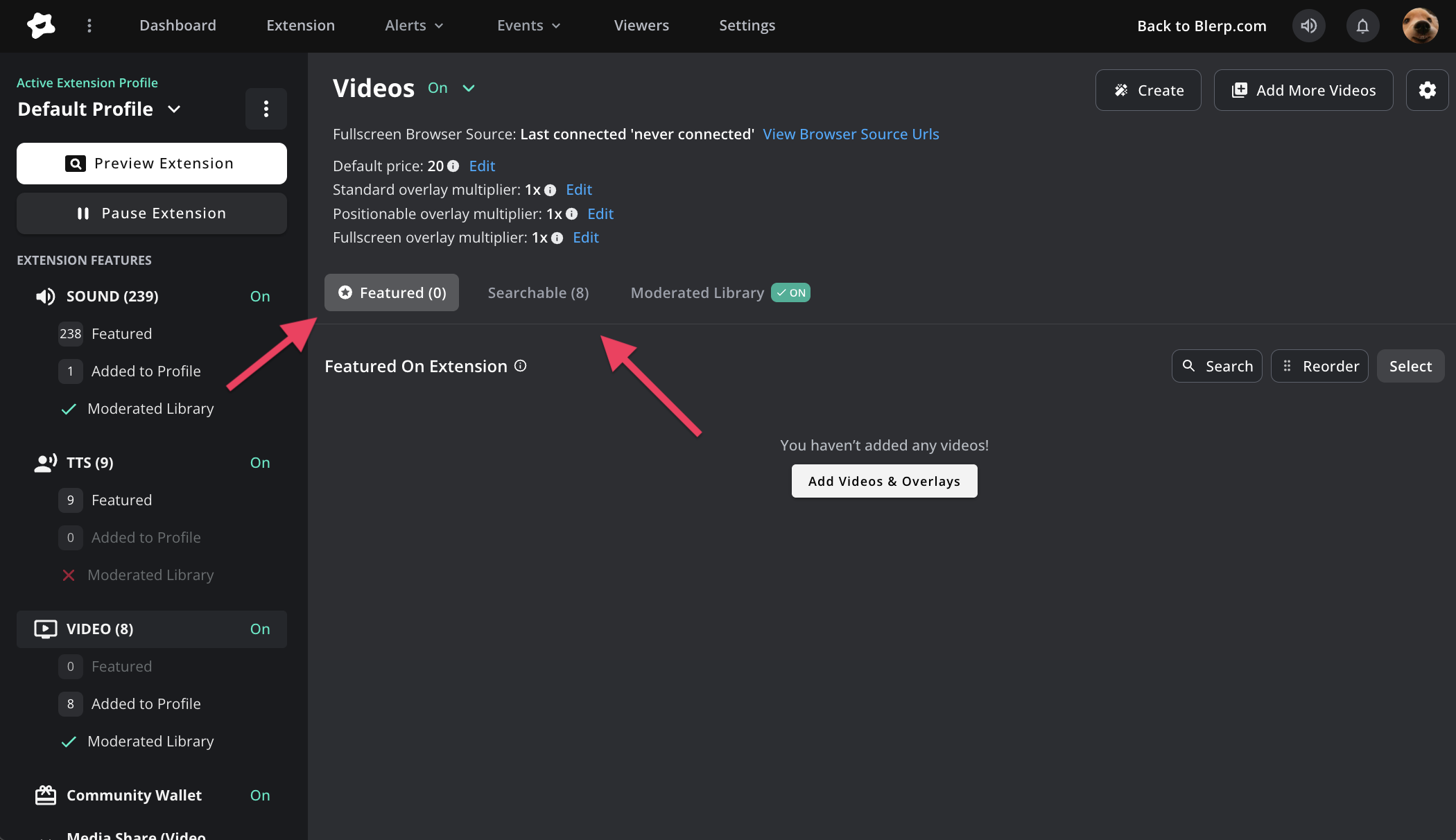Expand the Videos On status dropdown

click(468, 88)
